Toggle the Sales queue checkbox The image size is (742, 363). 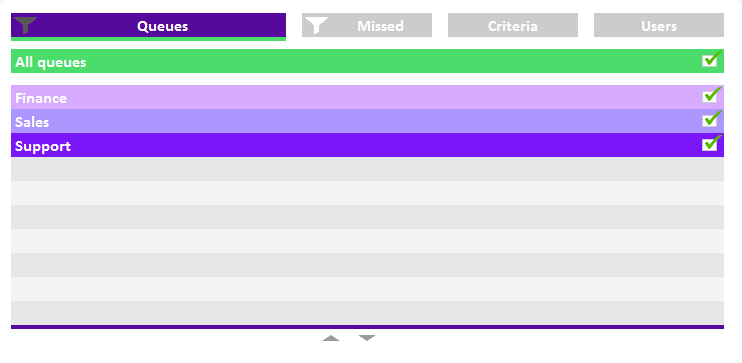pyautogui.click(x=710, y=120)
